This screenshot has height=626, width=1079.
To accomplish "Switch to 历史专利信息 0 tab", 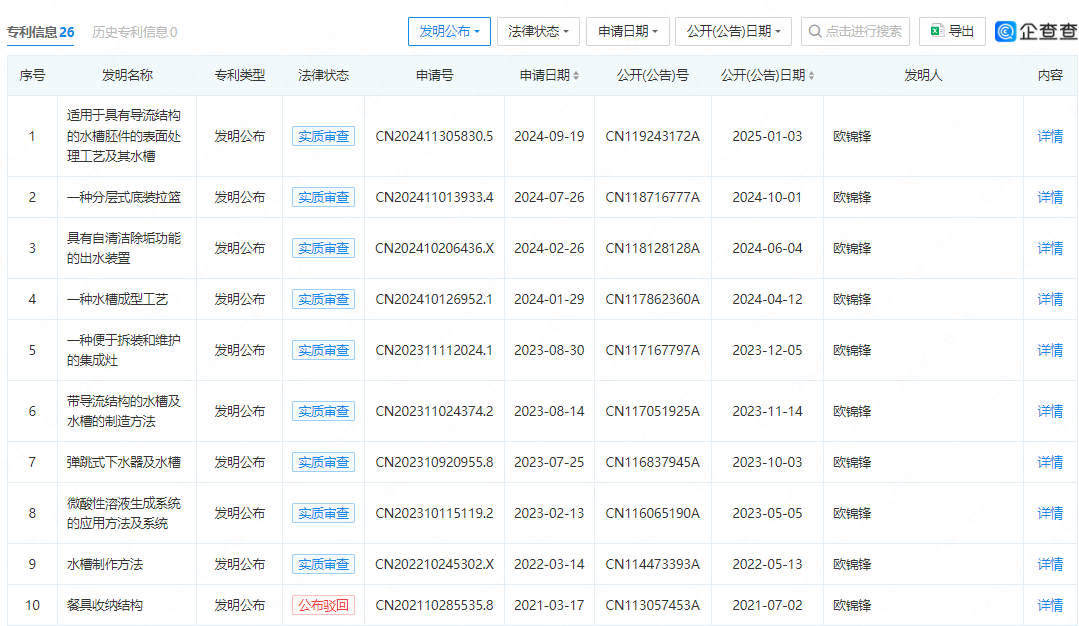I will coord(135,32).
